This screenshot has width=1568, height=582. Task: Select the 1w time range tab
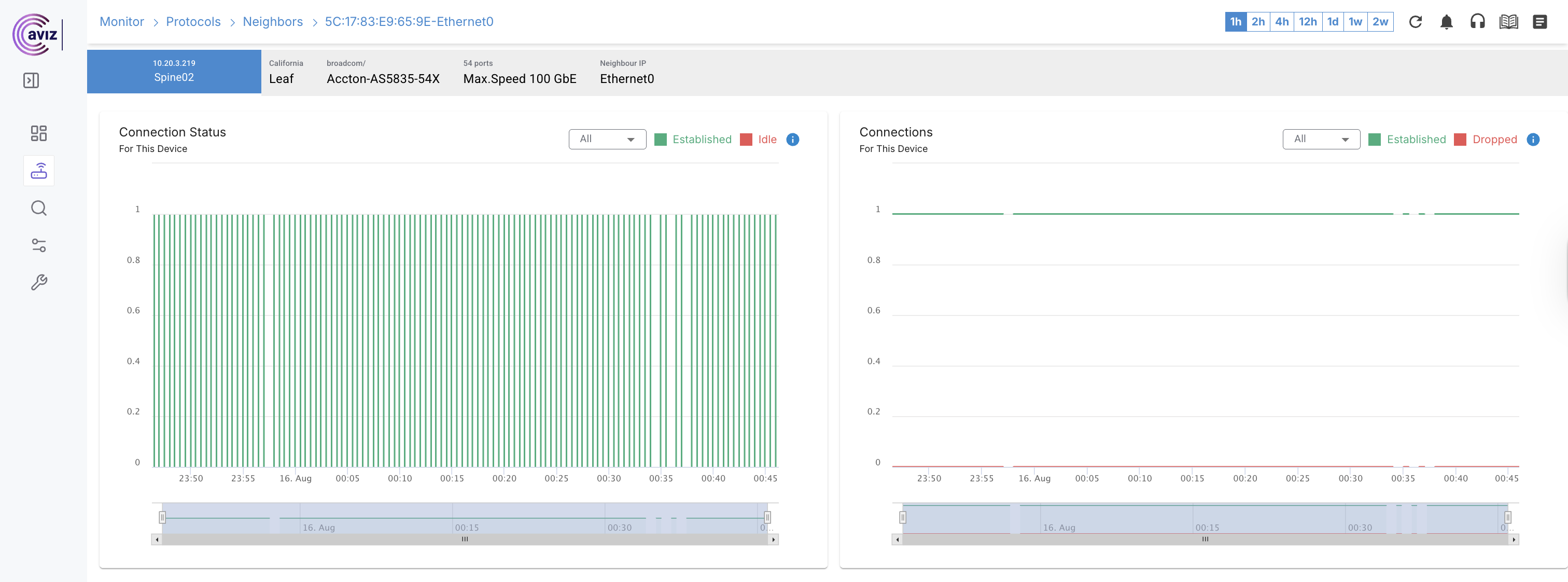point(1355,22)
